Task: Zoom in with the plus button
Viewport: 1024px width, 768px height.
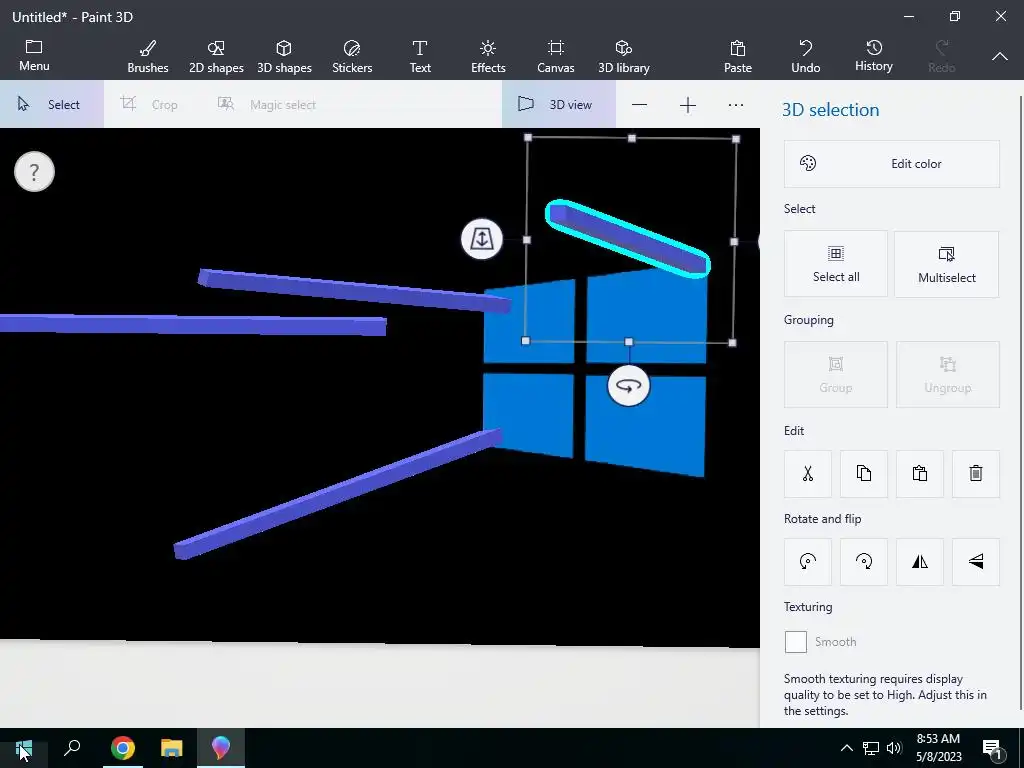Action: point(688,105)
